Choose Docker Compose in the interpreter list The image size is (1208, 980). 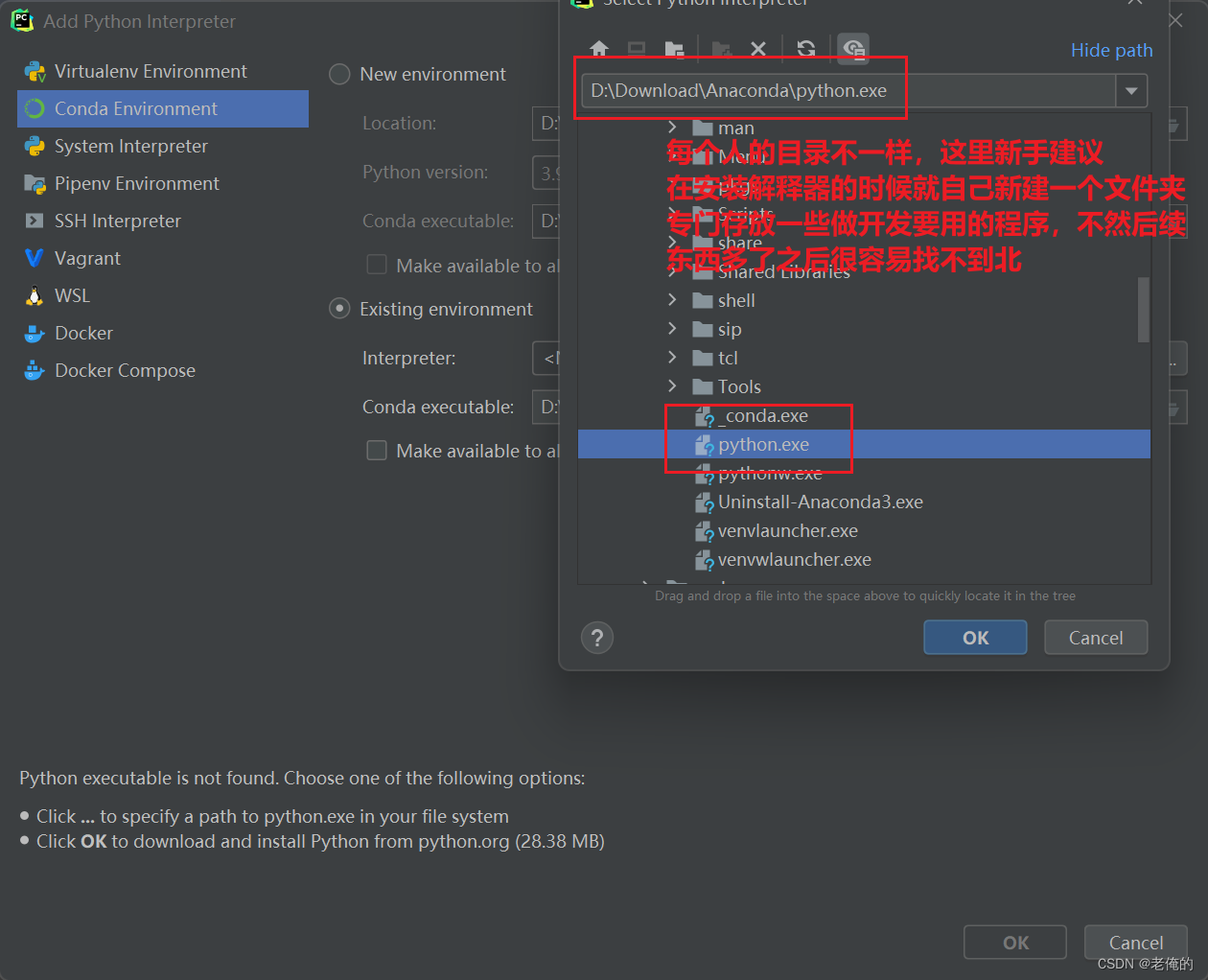coord(163,371)
